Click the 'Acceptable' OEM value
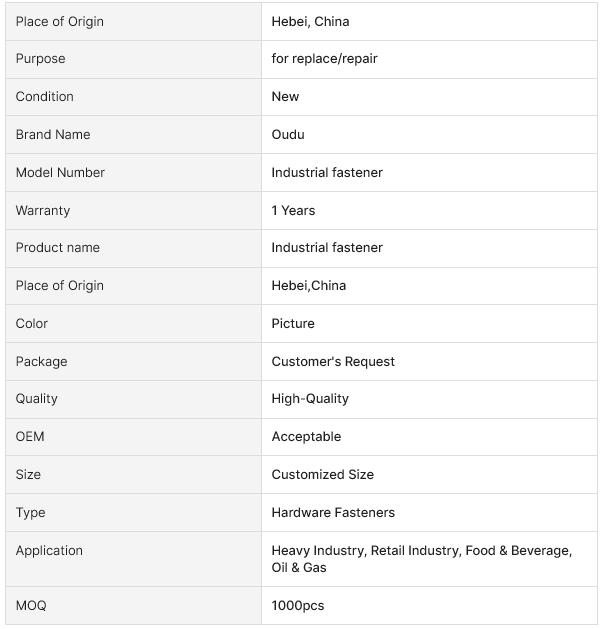Viewport: 604px width, 629px height. click(306, 437)
